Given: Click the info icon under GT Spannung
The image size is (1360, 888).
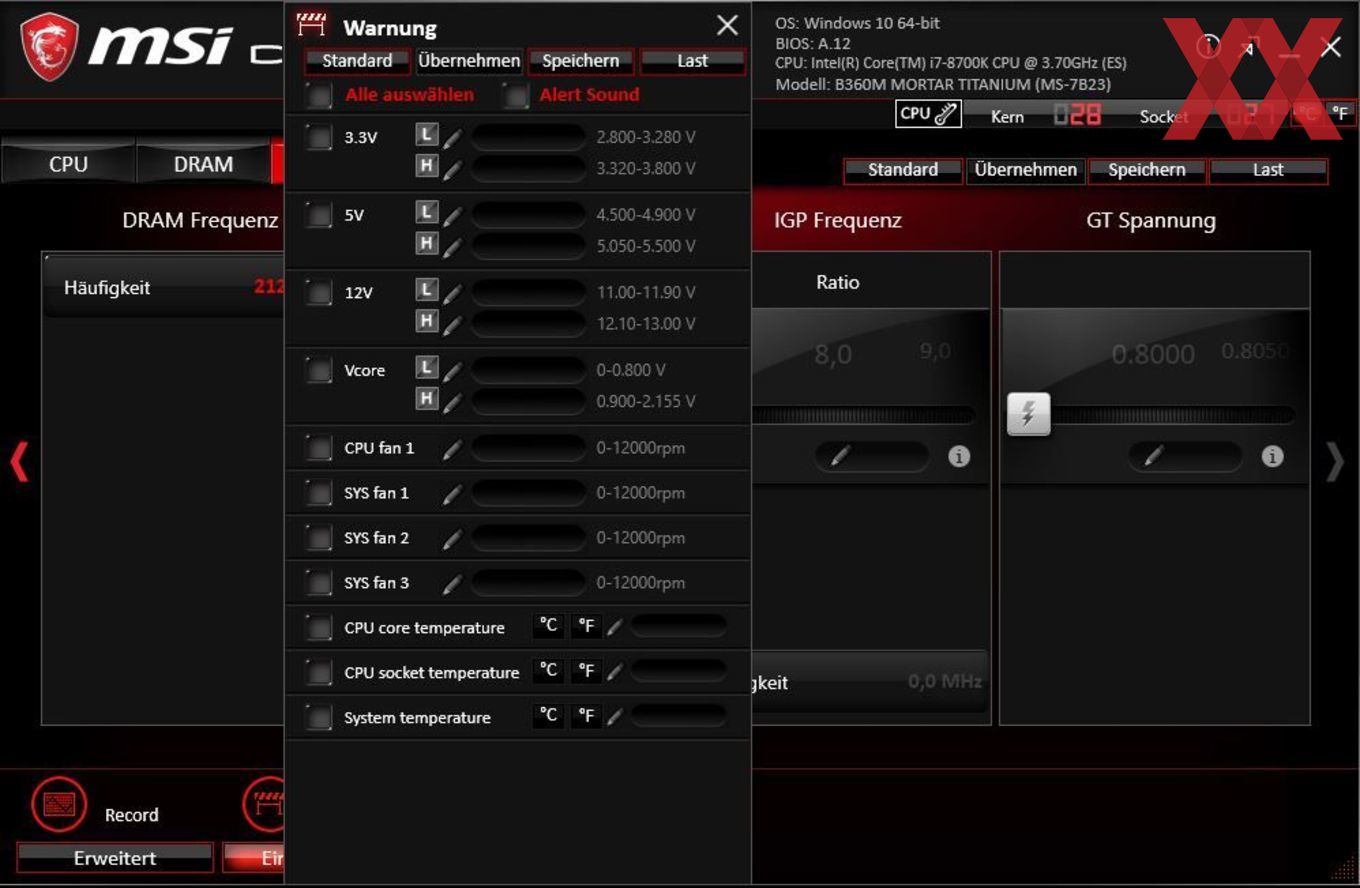Looking at the screenshot, I should point(1272,456).
